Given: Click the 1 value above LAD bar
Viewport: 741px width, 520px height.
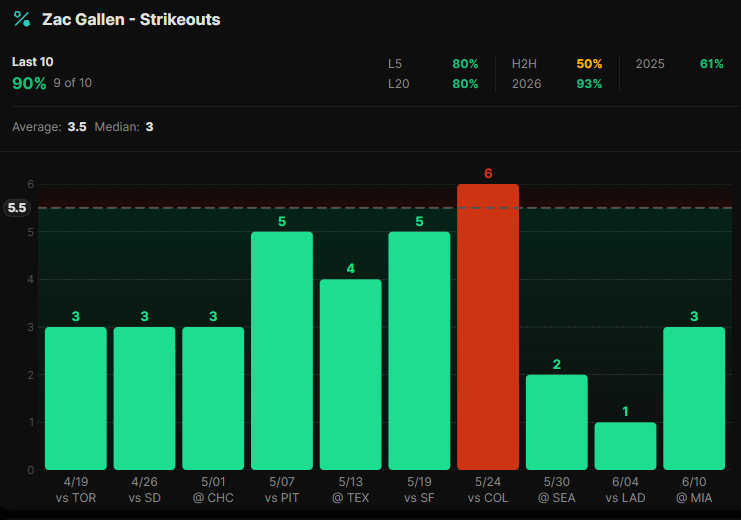Looking at the screenshot, I should pos(625,411).
